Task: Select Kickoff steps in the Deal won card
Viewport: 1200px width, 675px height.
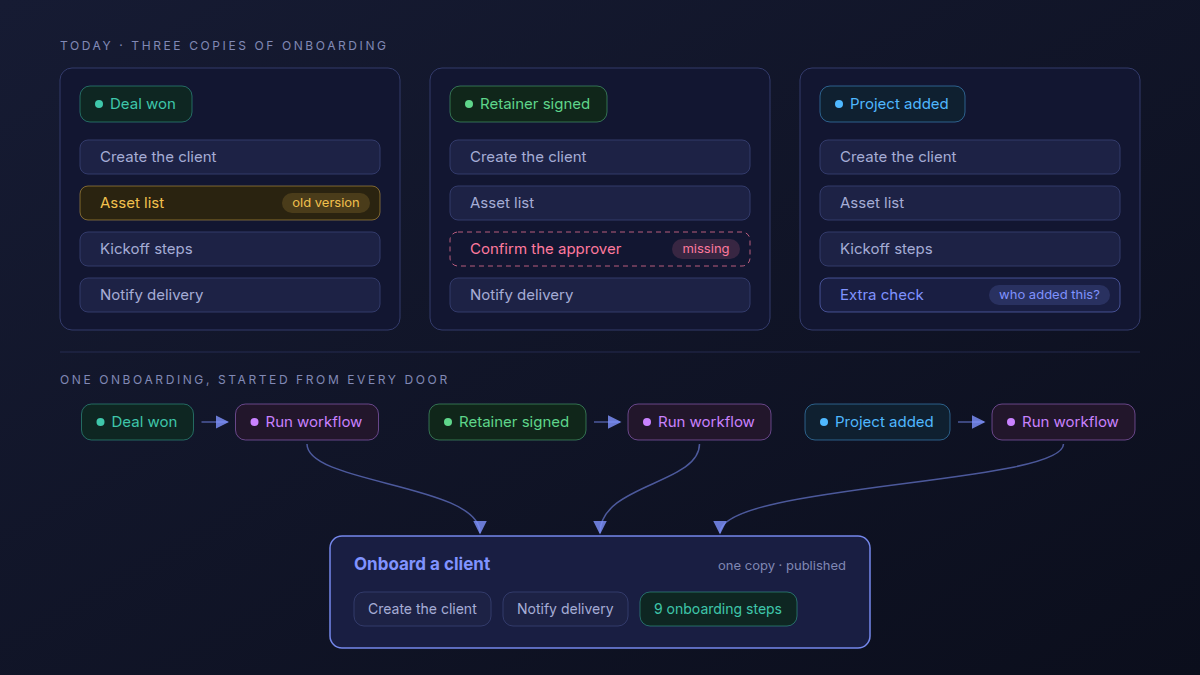Action: [230, 249]
